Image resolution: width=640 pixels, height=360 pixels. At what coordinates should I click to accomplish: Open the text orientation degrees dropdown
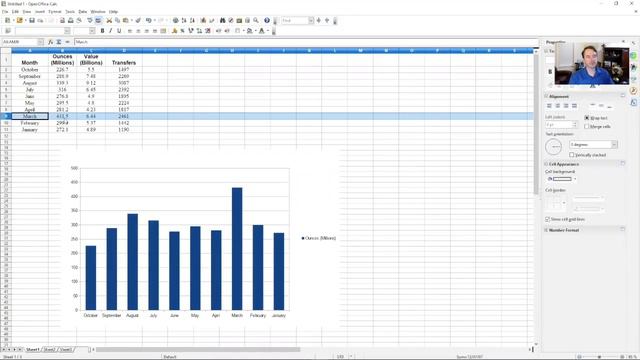614,144
